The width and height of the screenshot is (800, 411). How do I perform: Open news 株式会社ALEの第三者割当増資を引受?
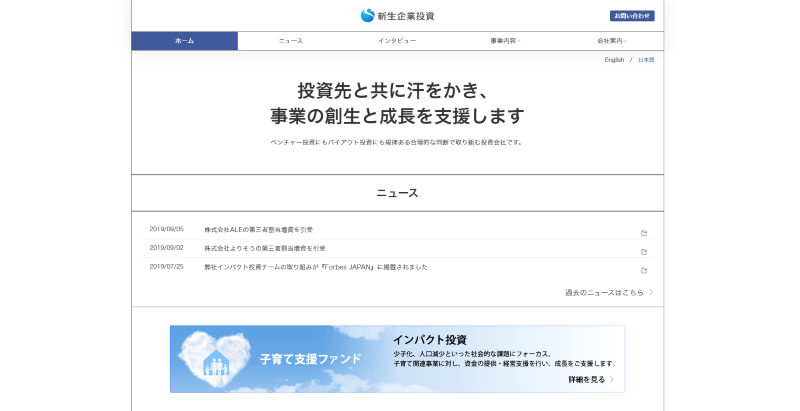(x=259, y=230)
